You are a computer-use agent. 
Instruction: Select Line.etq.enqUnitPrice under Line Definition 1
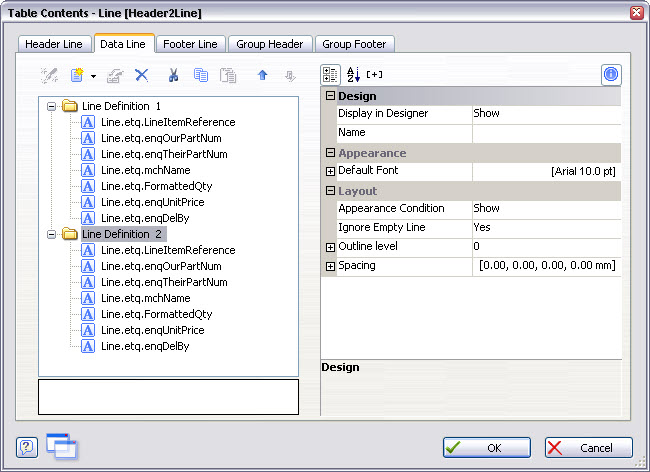coord(153,202)
